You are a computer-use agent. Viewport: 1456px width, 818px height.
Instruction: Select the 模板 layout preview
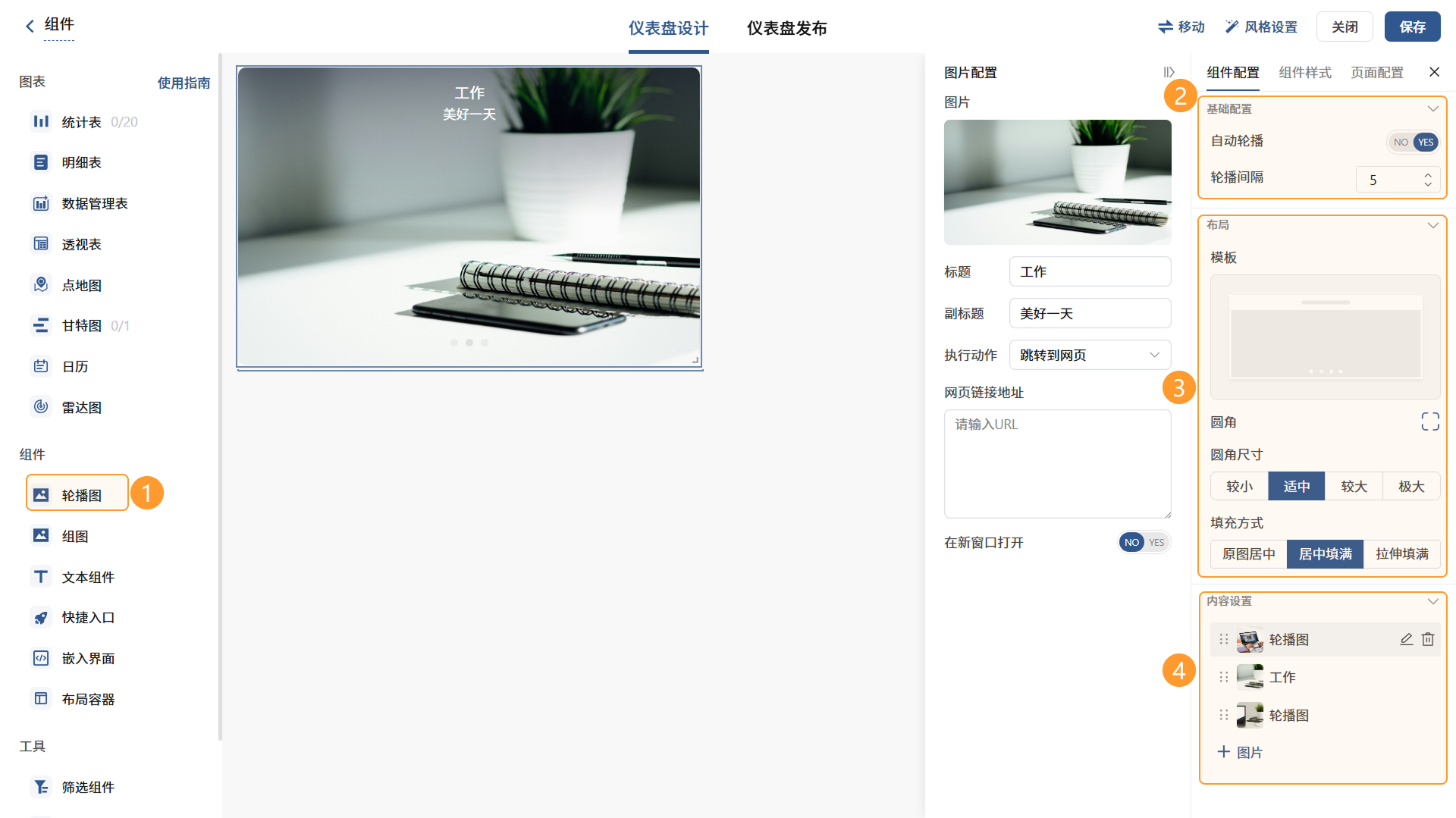coord(1325,337)
